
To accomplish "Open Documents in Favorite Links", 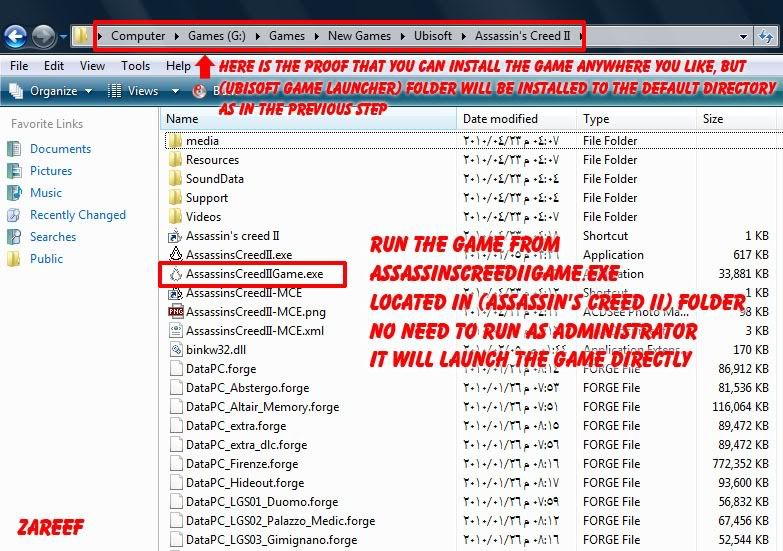I will [x=60, y=149].
